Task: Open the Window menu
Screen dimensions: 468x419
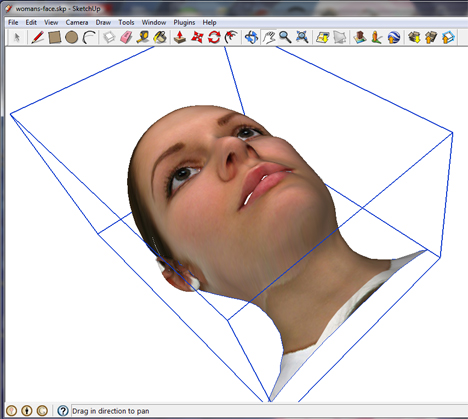Action: [x=154, y=22]
